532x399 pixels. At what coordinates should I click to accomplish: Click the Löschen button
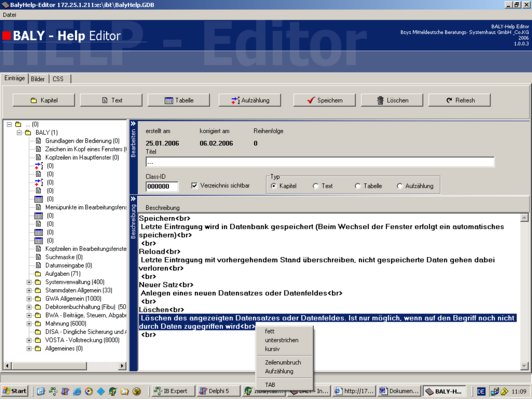click(392, 100)
